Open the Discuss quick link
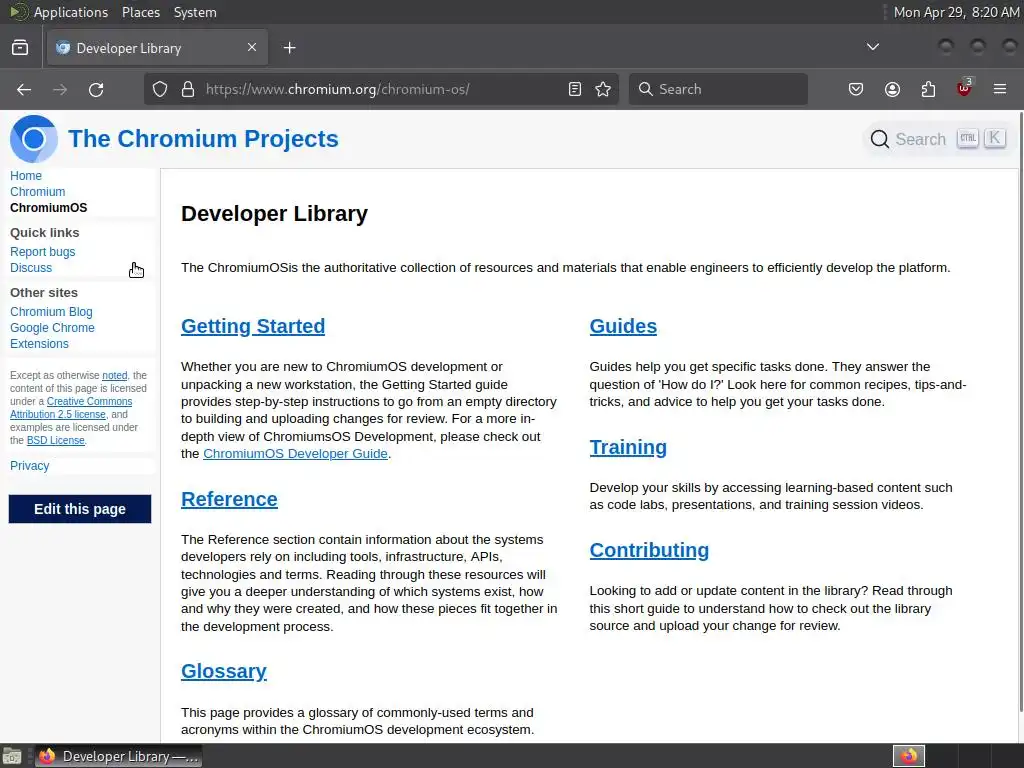This screenshot has width=1024, height=768. click(31, 268)
